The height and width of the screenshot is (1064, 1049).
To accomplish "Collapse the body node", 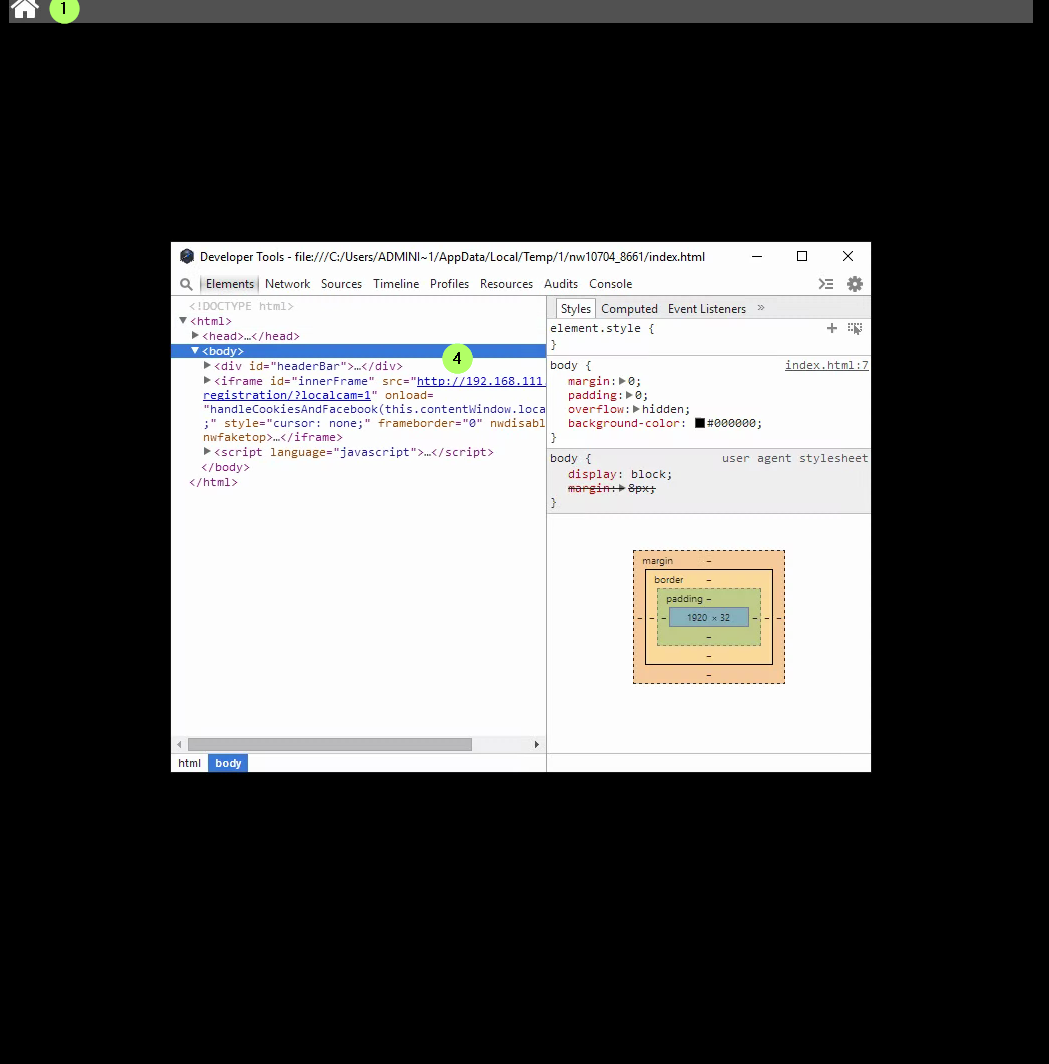I will coord(195,351).
